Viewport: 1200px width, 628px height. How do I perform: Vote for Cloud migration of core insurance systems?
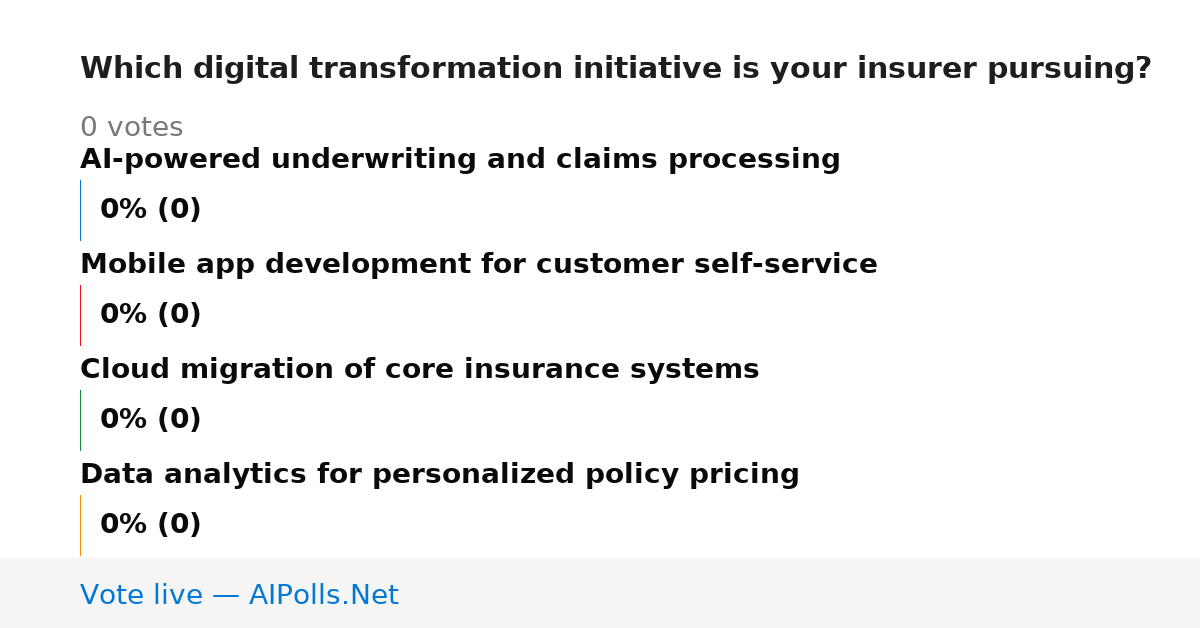pos(419,370)
